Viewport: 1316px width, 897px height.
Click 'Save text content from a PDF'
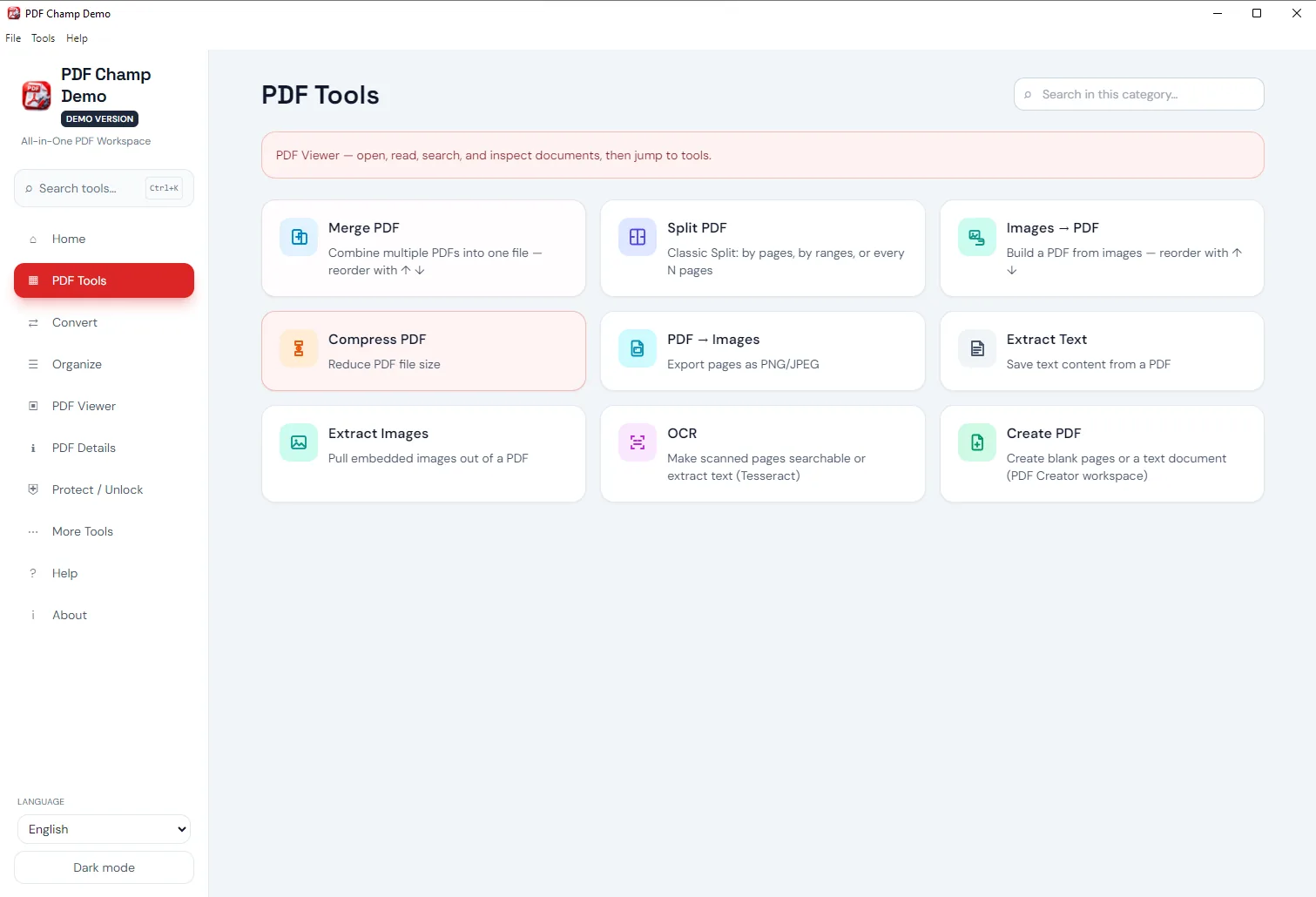point(1088,364)
